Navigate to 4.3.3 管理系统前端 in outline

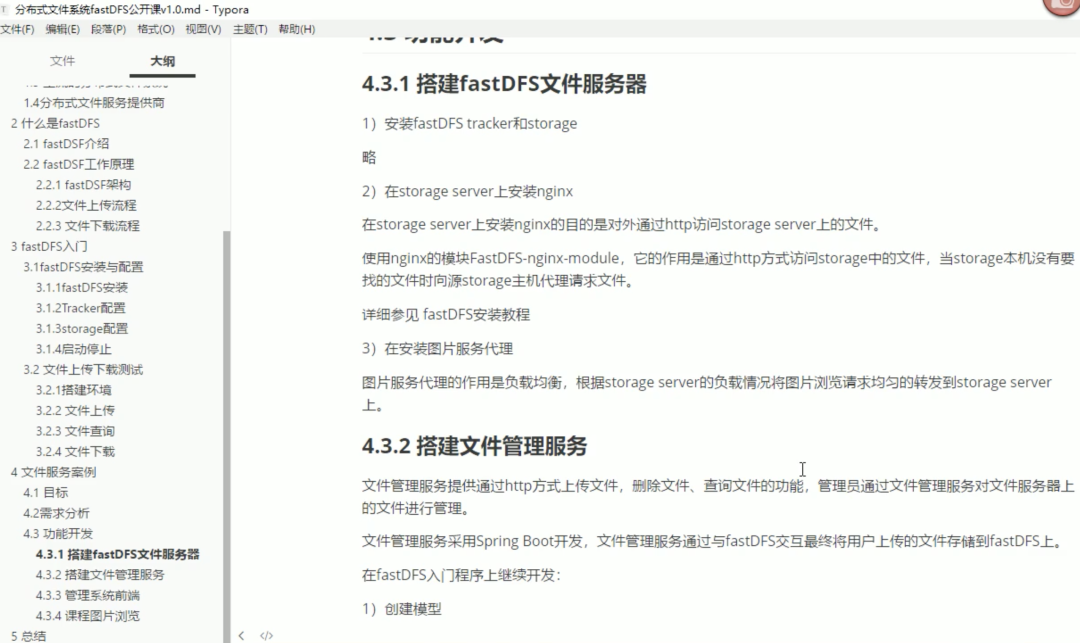click(x=87, y=595)
